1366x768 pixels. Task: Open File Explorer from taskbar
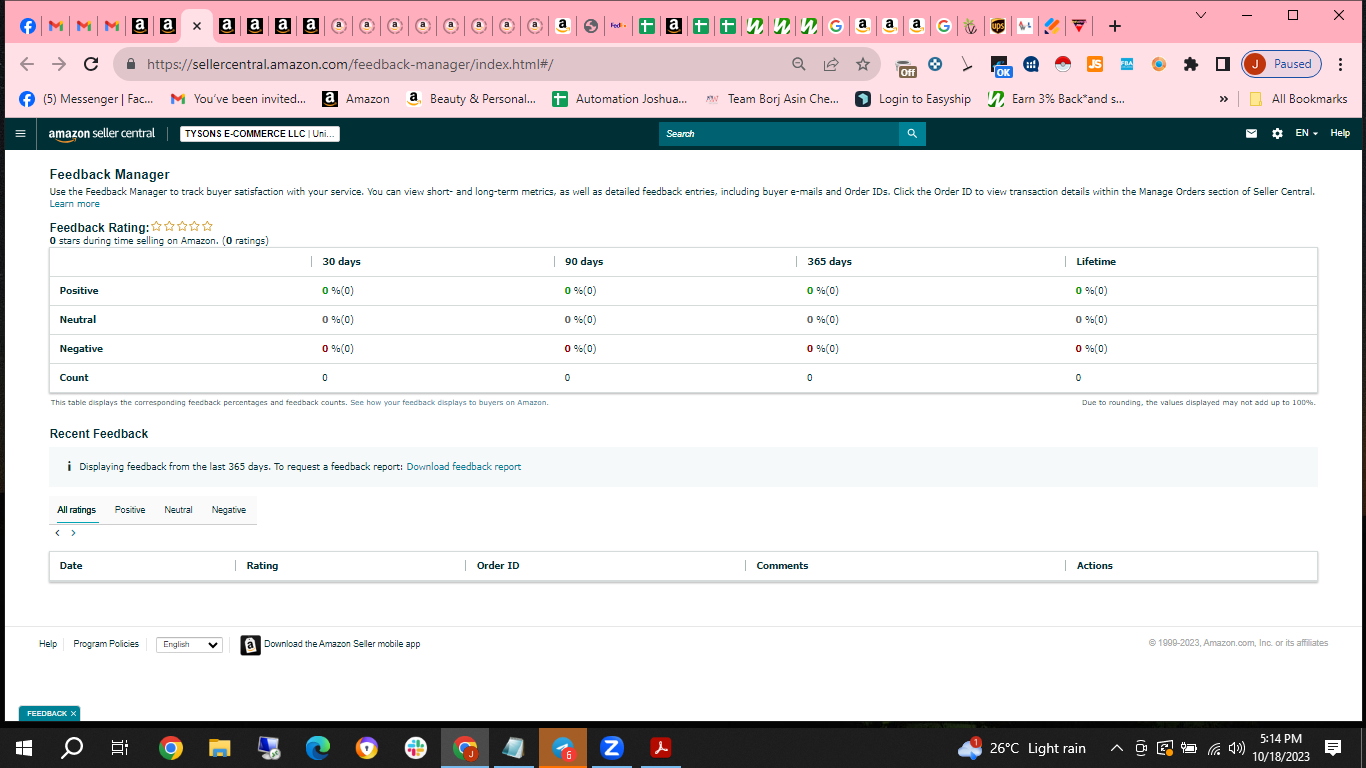click(x=219, y=748)
